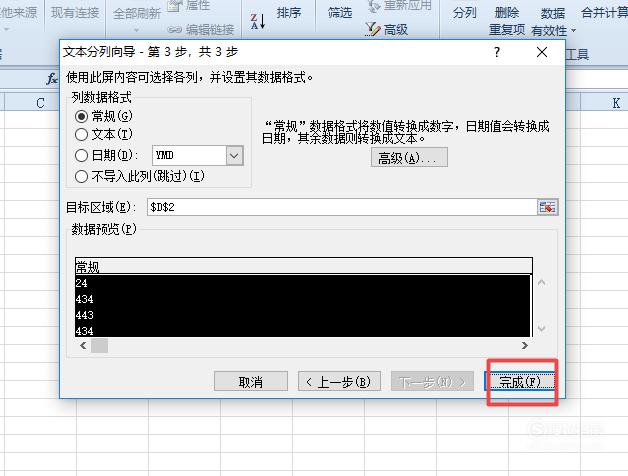Open the 排序 sort command

[x=288, y=13]
